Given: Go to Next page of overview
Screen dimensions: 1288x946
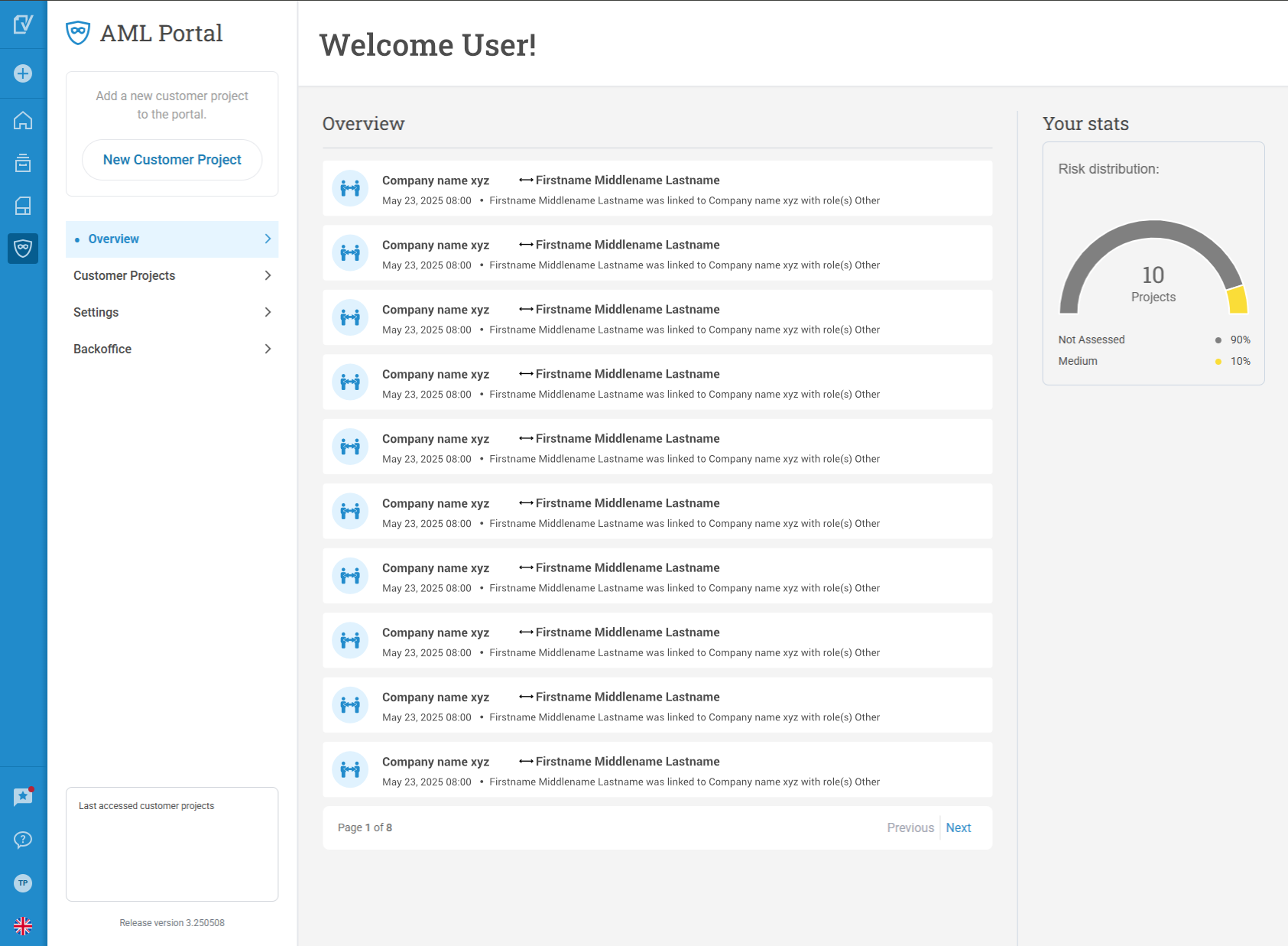Looking at the screenshot, I should coord(959,827).
